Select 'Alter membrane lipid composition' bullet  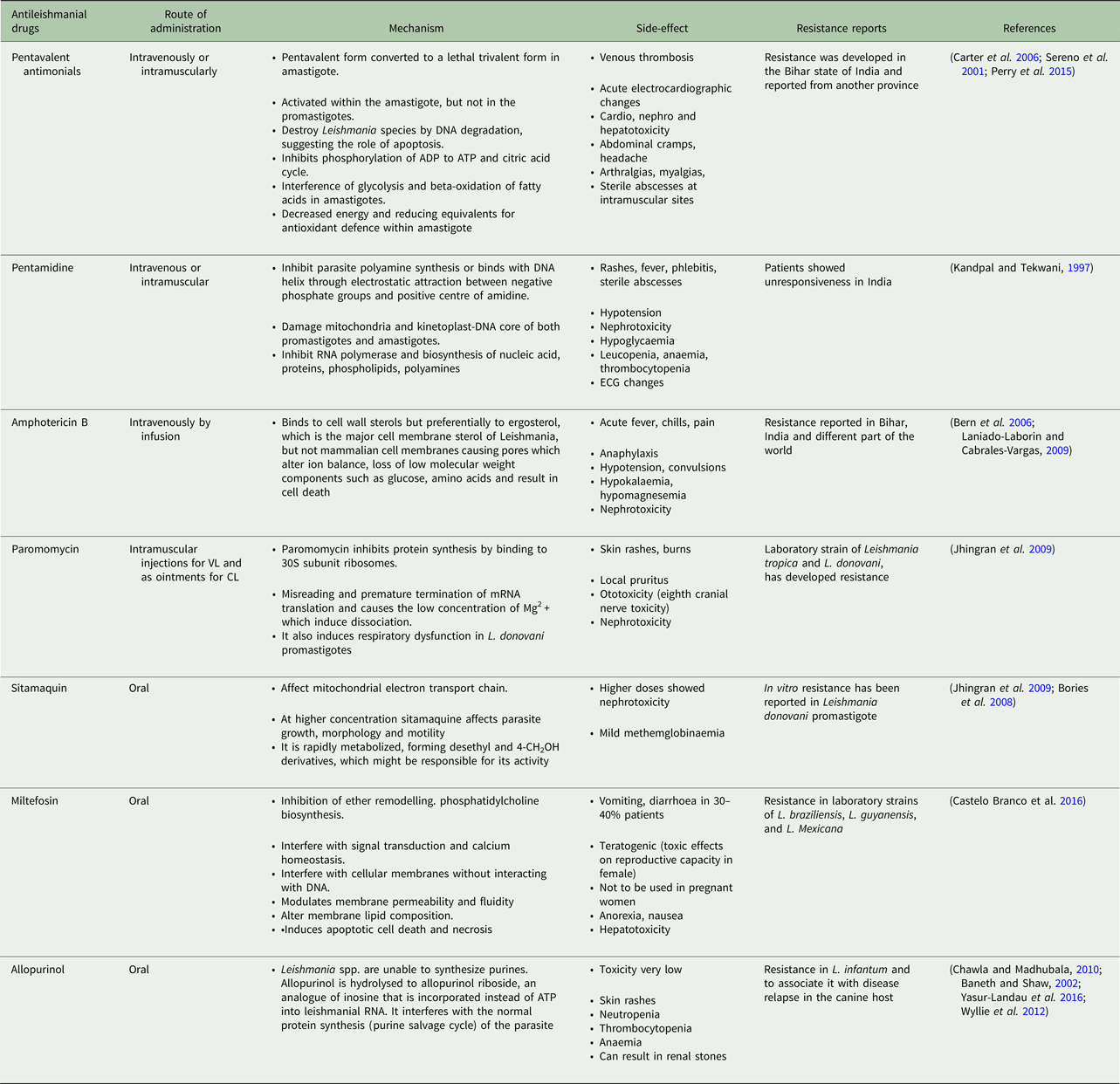[368, 916]
